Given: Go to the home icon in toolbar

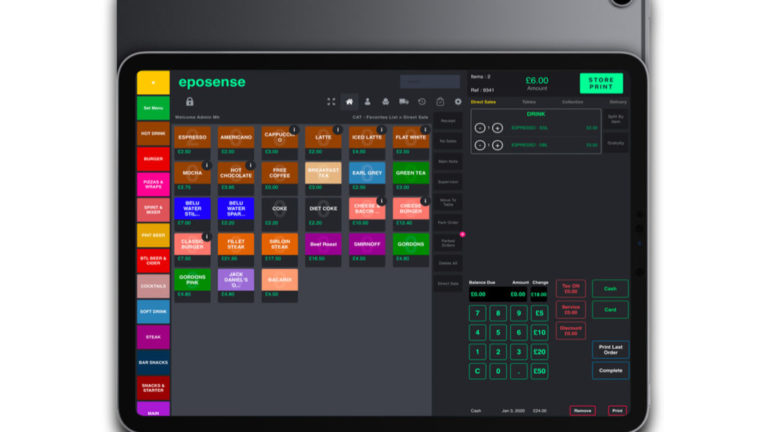Looking at the screenshot, I should (349, 102).
